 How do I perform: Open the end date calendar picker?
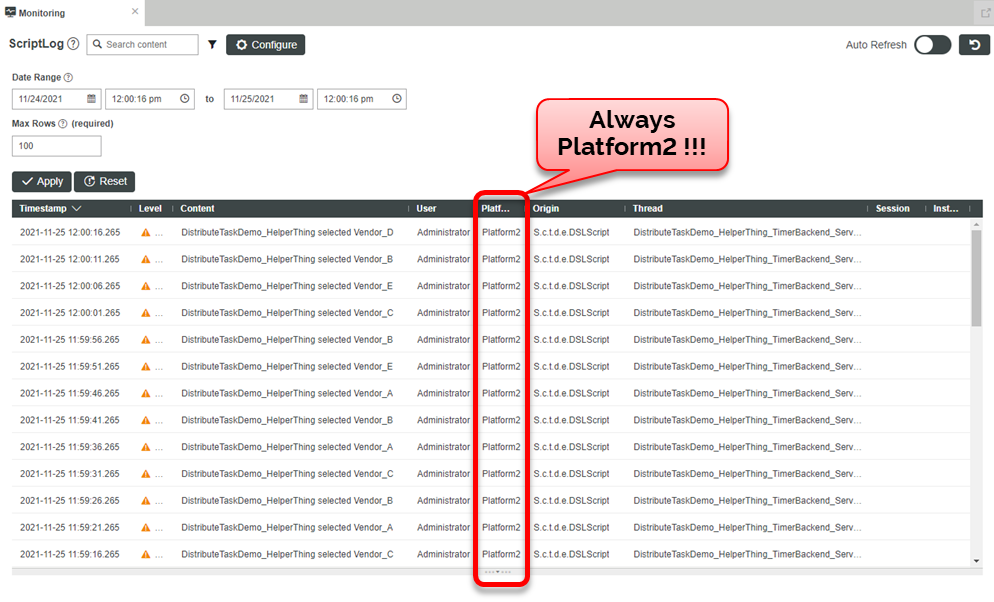pyautogui.click(x=304, y=99)
